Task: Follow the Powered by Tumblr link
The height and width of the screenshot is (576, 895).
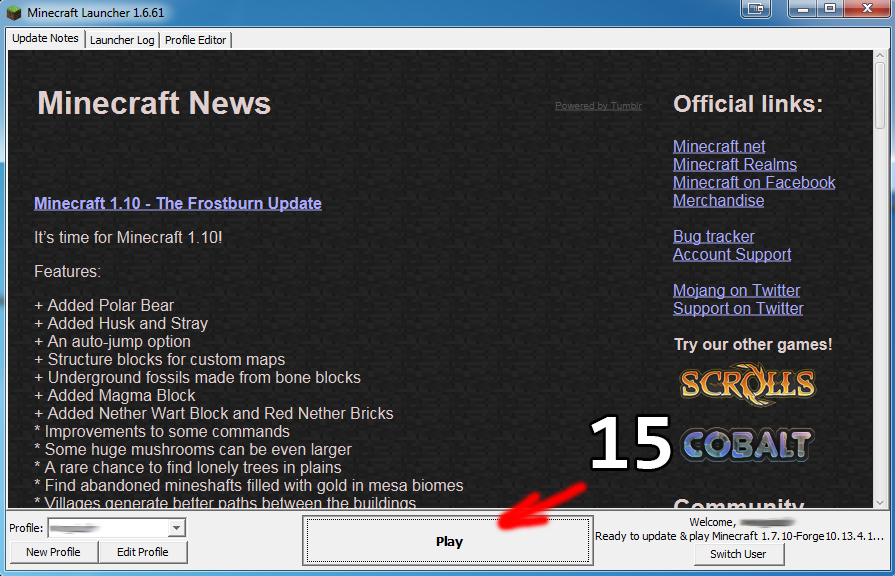Action: click(598, 106)
